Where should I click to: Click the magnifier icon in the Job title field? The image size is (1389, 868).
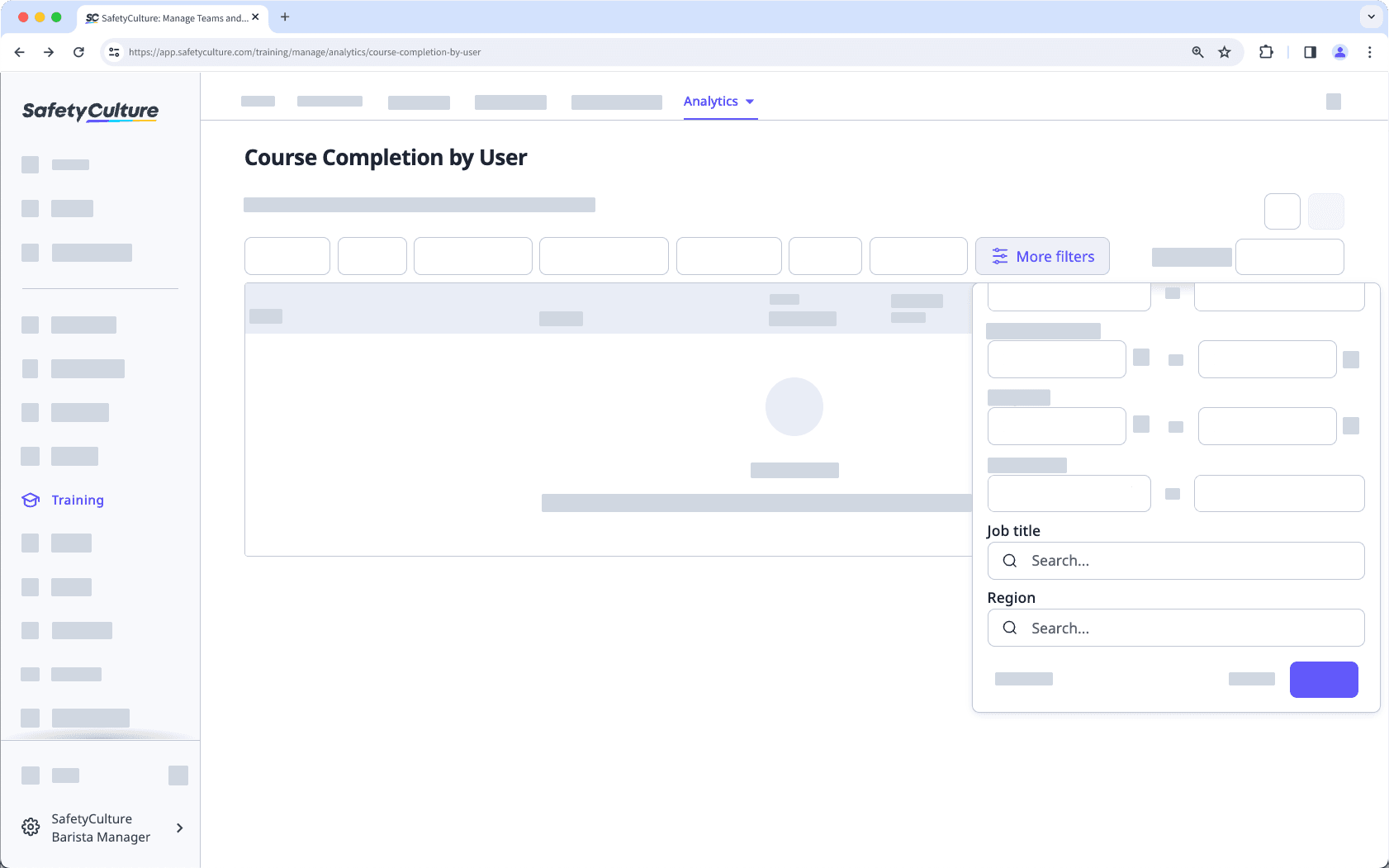coord(1009,561)
